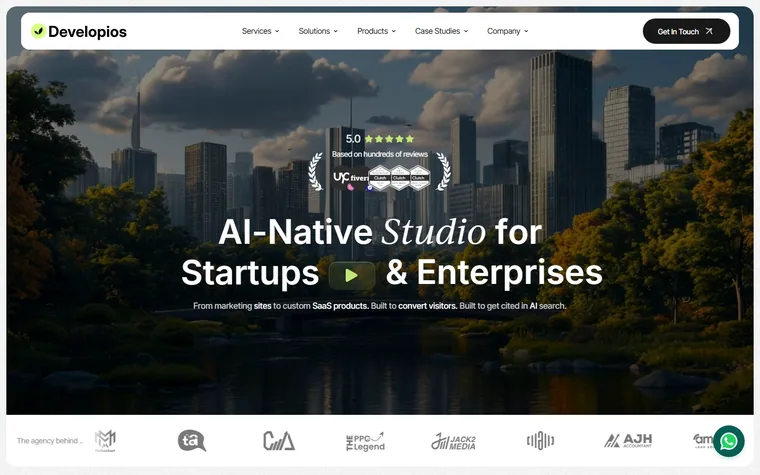The image size is (760, 475).
Task: Click the CA bar-chart client logo
Action: click(x=279, y=441)
